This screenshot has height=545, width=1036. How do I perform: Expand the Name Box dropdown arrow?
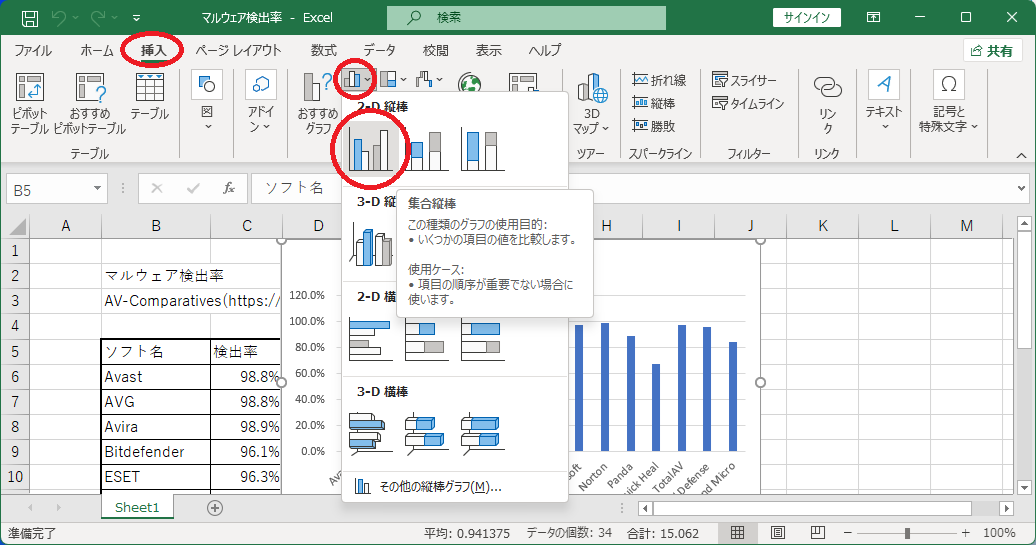click(x=97, y=189)
